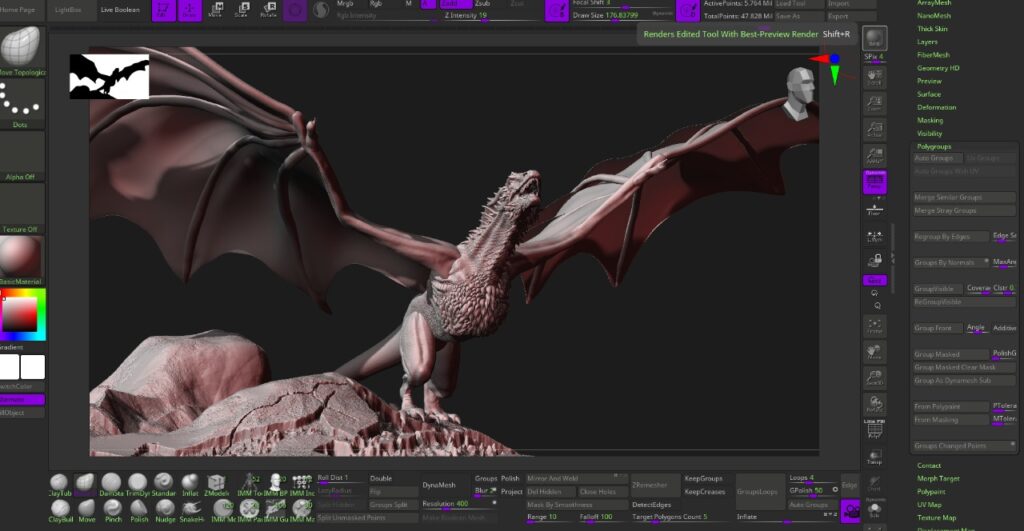Click the ZRemesher button
The image size is (1024, 531).
(655, 485)
